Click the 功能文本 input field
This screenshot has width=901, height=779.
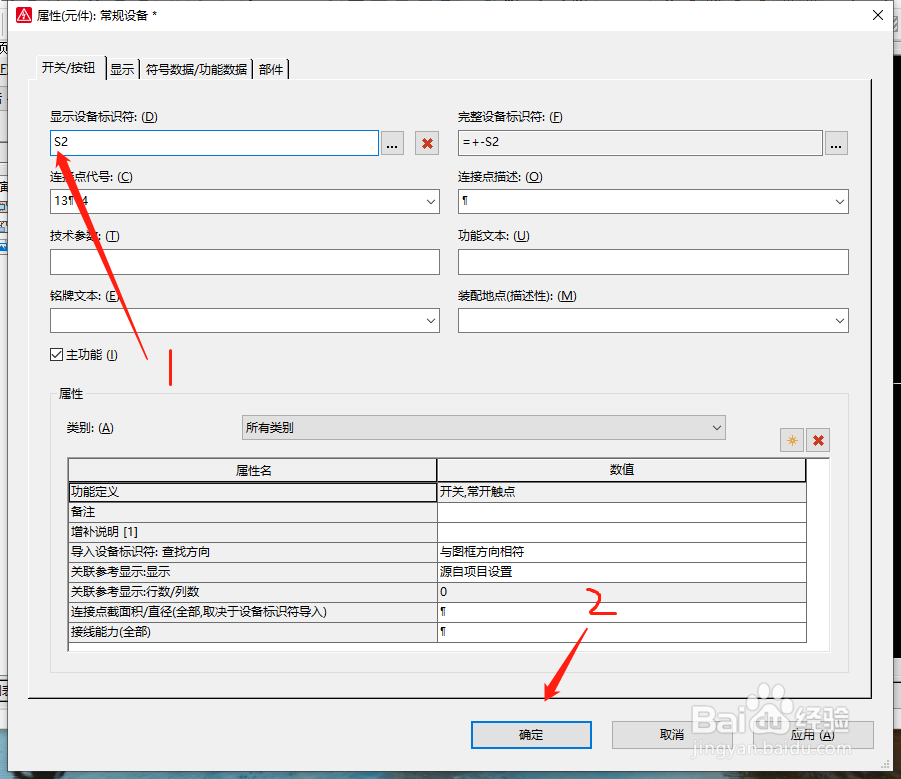pyautogui.click(x=653, y=262)
